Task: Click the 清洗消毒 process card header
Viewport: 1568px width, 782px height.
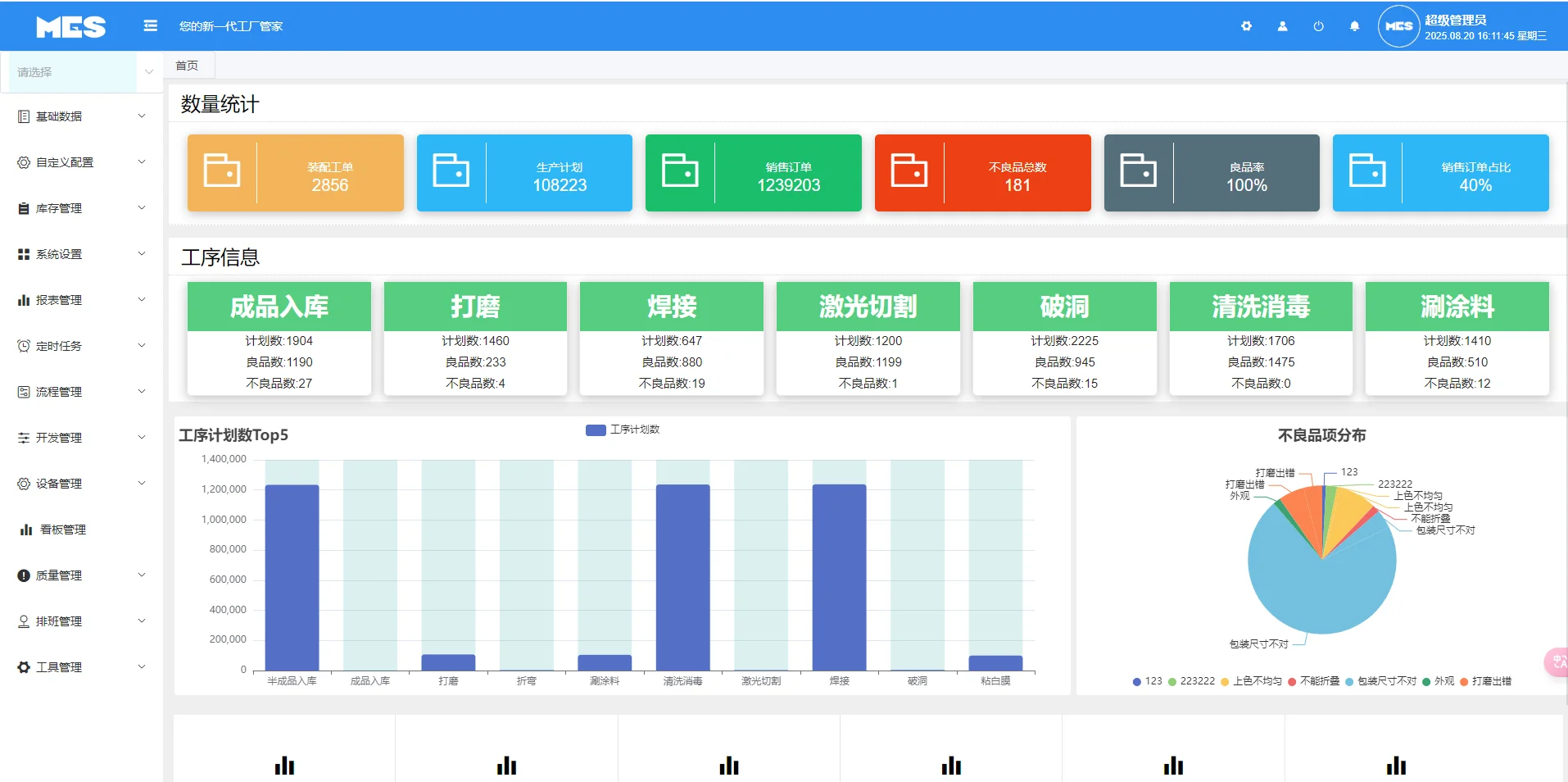Action: tap(1261, 307)
